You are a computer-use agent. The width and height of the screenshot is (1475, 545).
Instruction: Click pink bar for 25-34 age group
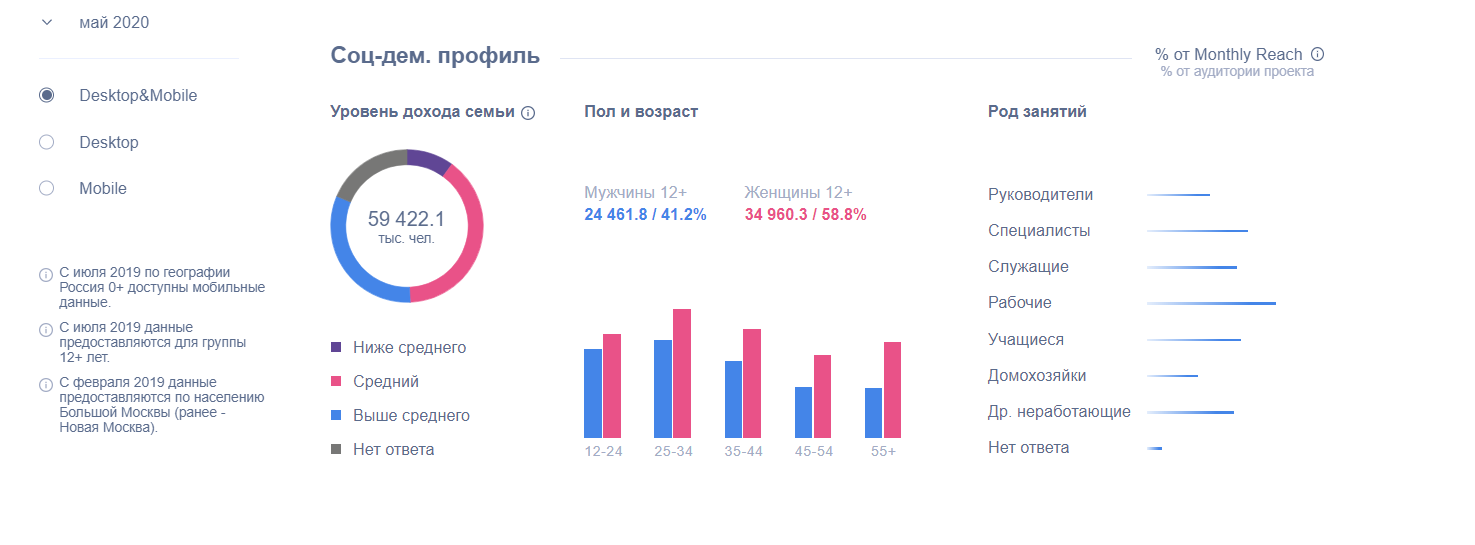pyautogui.click(x=682, y=373)
